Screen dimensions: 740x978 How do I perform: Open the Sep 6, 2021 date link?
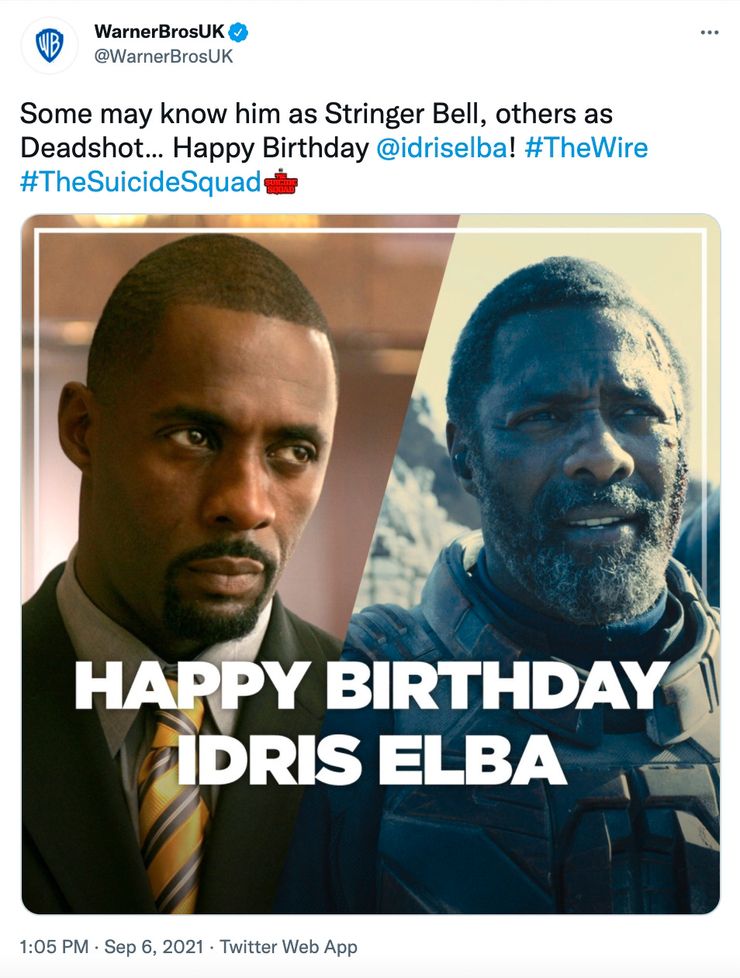(153, 947)
